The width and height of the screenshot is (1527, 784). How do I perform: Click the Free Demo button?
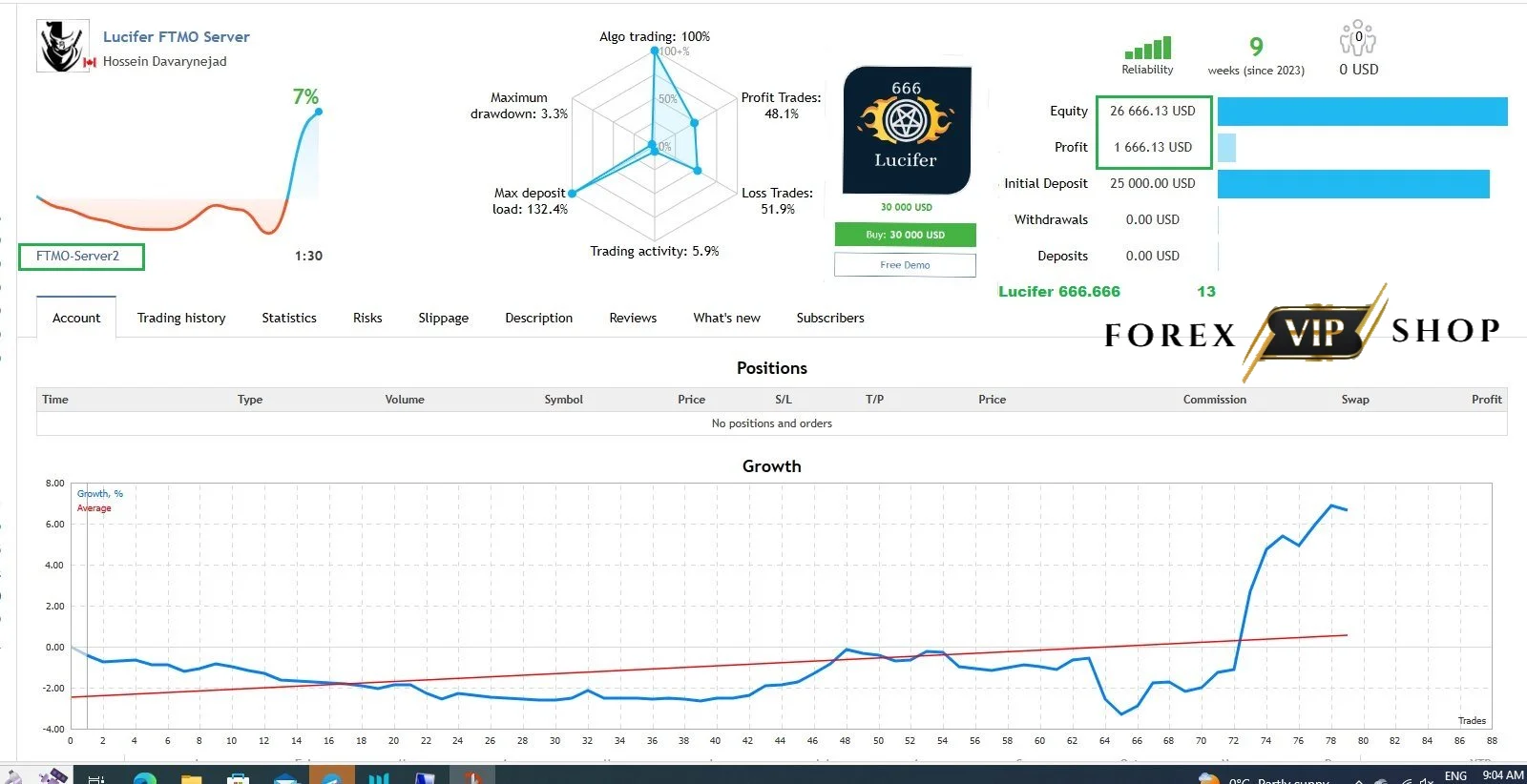(905, 265)
